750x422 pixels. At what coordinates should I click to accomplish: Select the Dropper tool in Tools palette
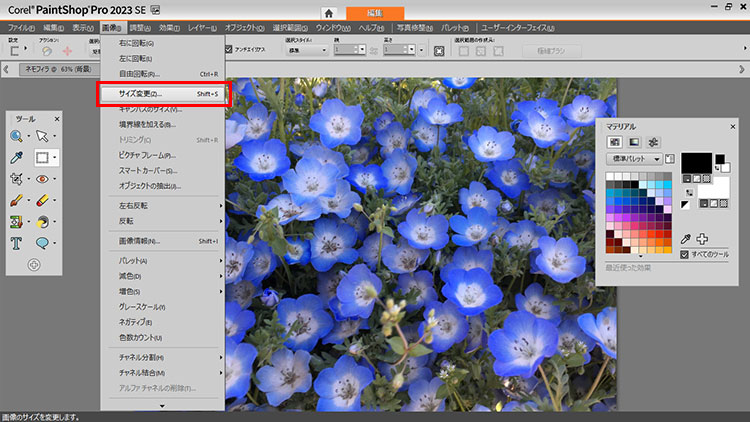(x=17, y=158)
